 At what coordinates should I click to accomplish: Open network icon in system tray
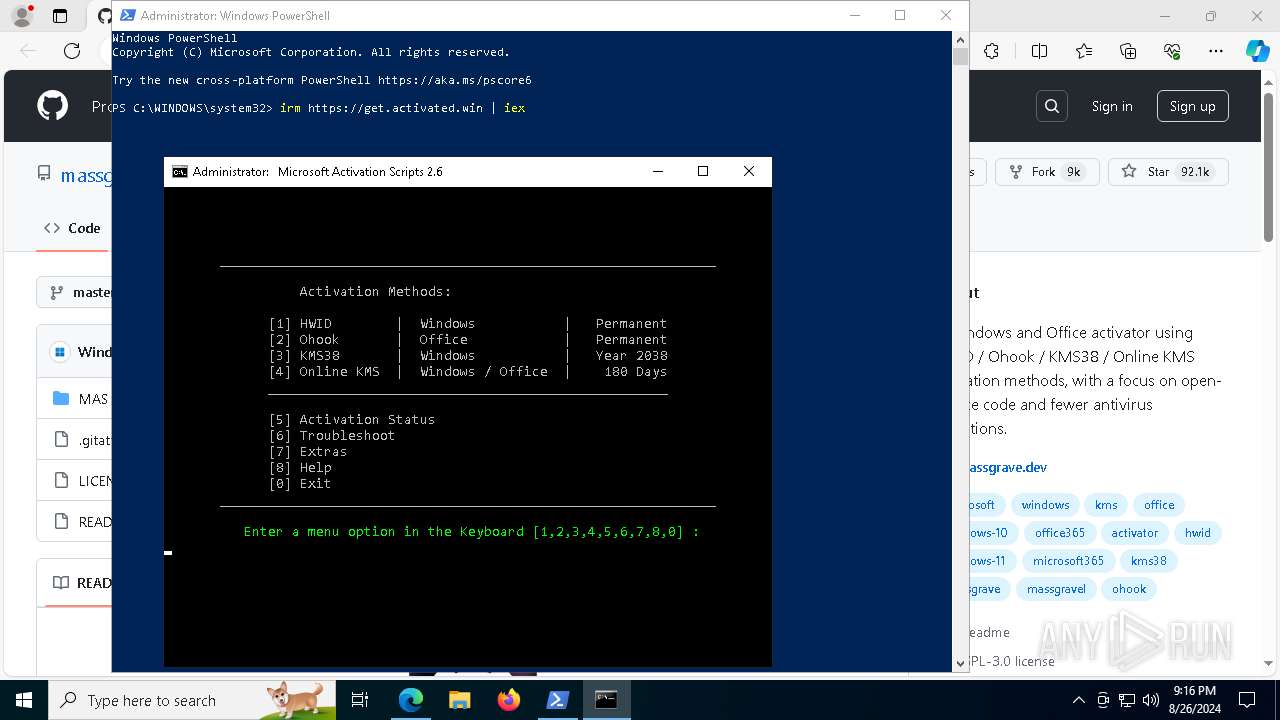(x=1127, y=700)
